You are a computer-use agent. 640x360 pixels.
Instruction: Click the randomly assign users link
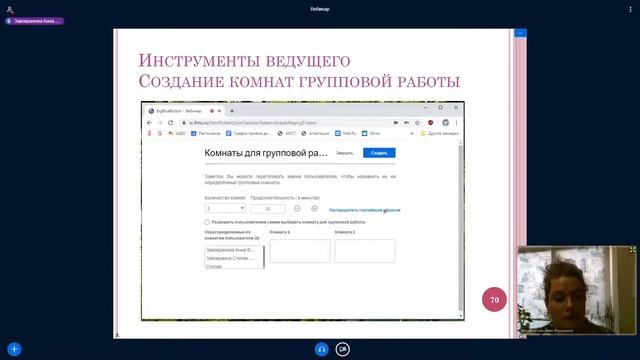pos(364,210)
